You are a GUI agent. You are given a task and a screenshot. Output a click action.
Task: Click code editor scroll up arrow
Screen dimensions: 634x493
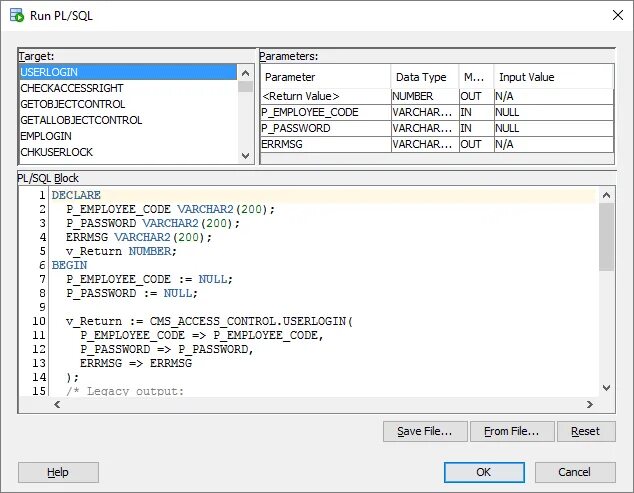coord(606,195)
